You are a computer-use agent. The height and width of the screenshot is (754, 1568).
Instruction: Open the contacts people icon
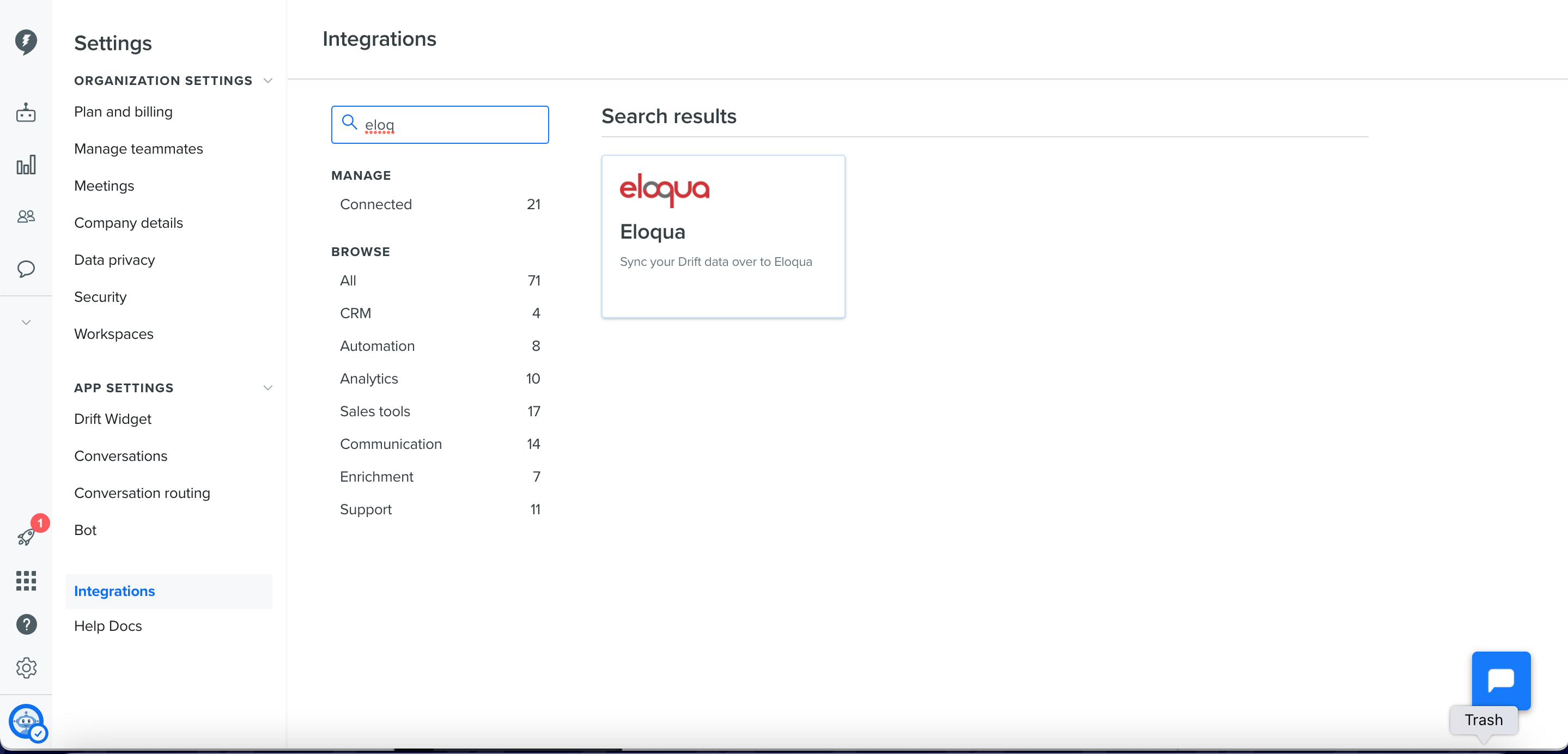pos(26,216)
